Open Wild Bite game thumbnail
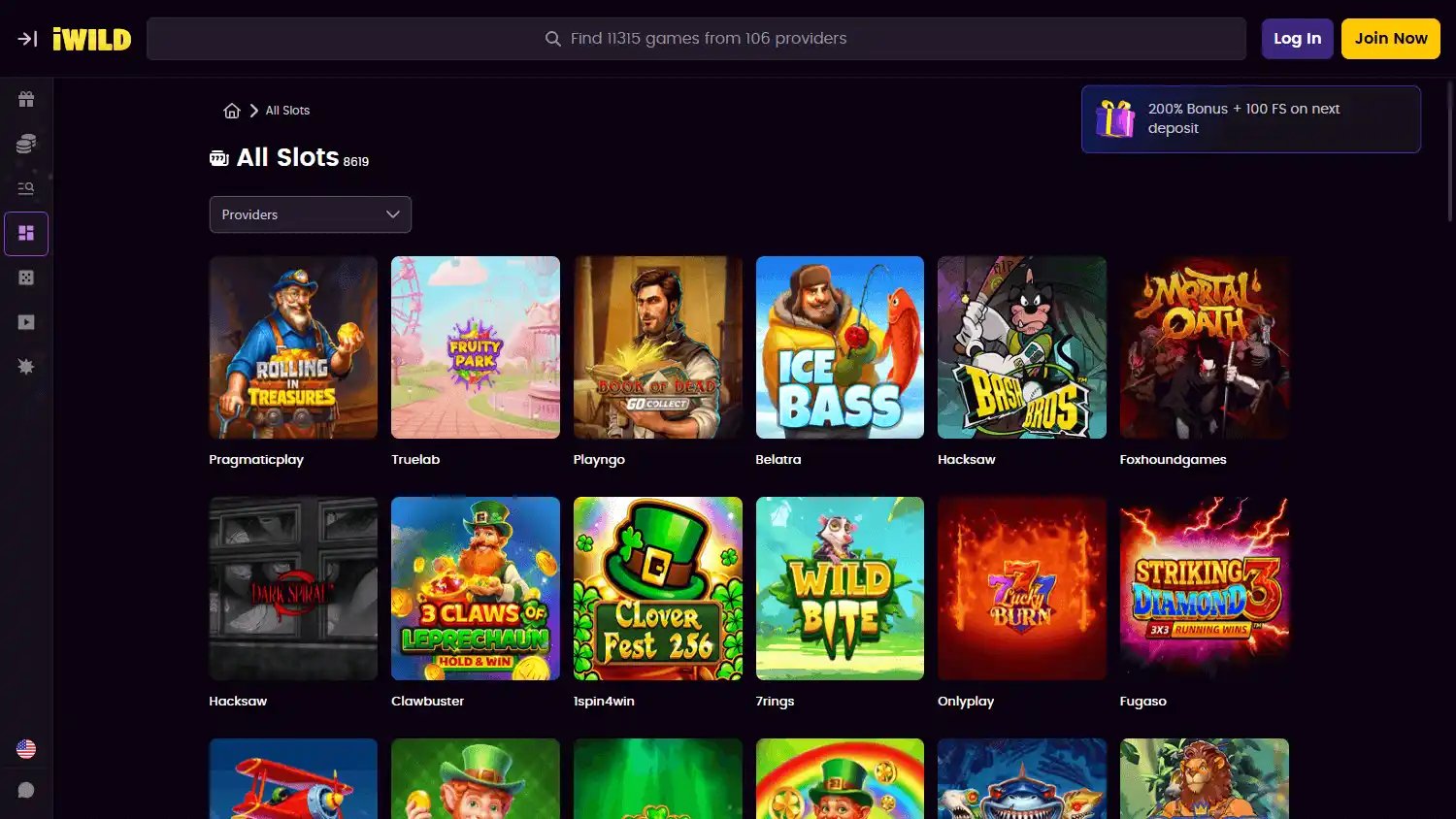Screen dimensions: 1456x819 click(840, 588)
